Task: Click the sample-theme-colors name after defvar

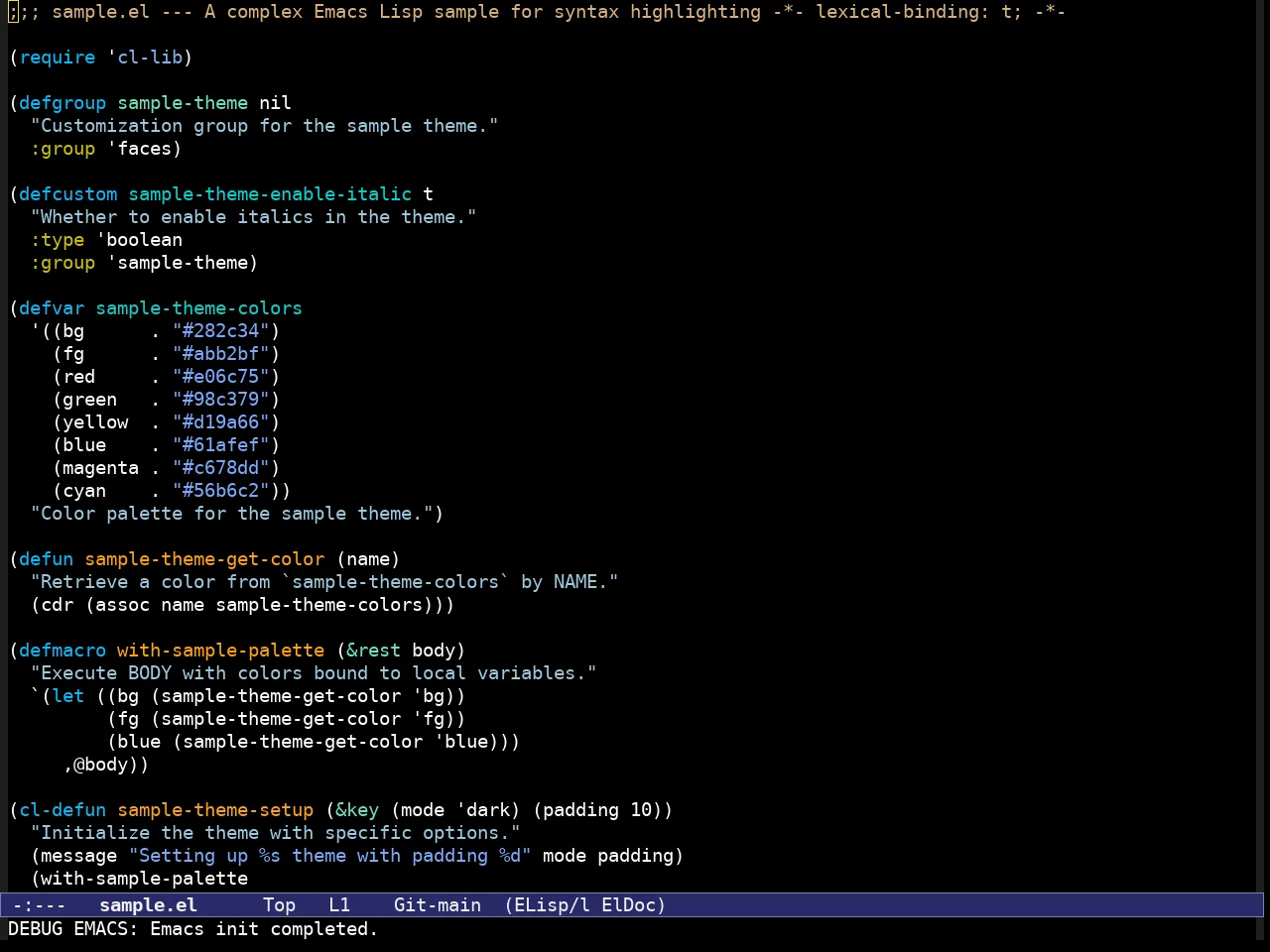Action: (198, 308)
